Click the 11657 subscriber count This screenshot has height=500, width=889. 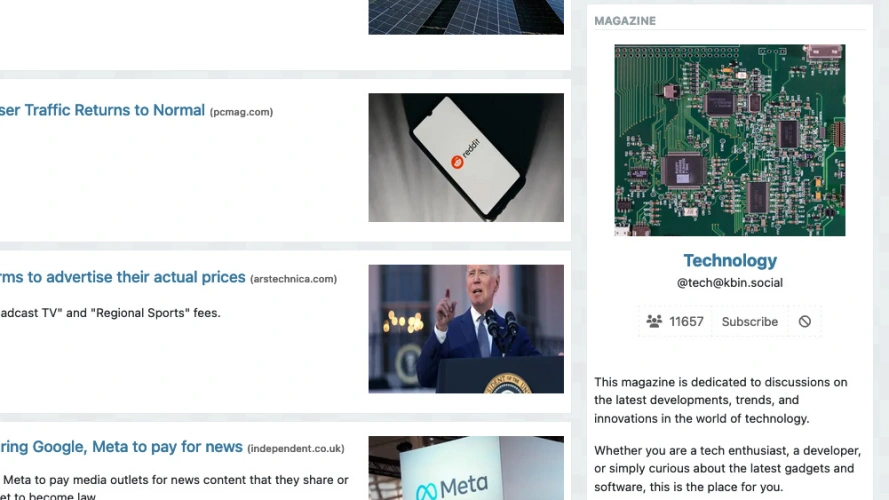(x=686, y=321)
